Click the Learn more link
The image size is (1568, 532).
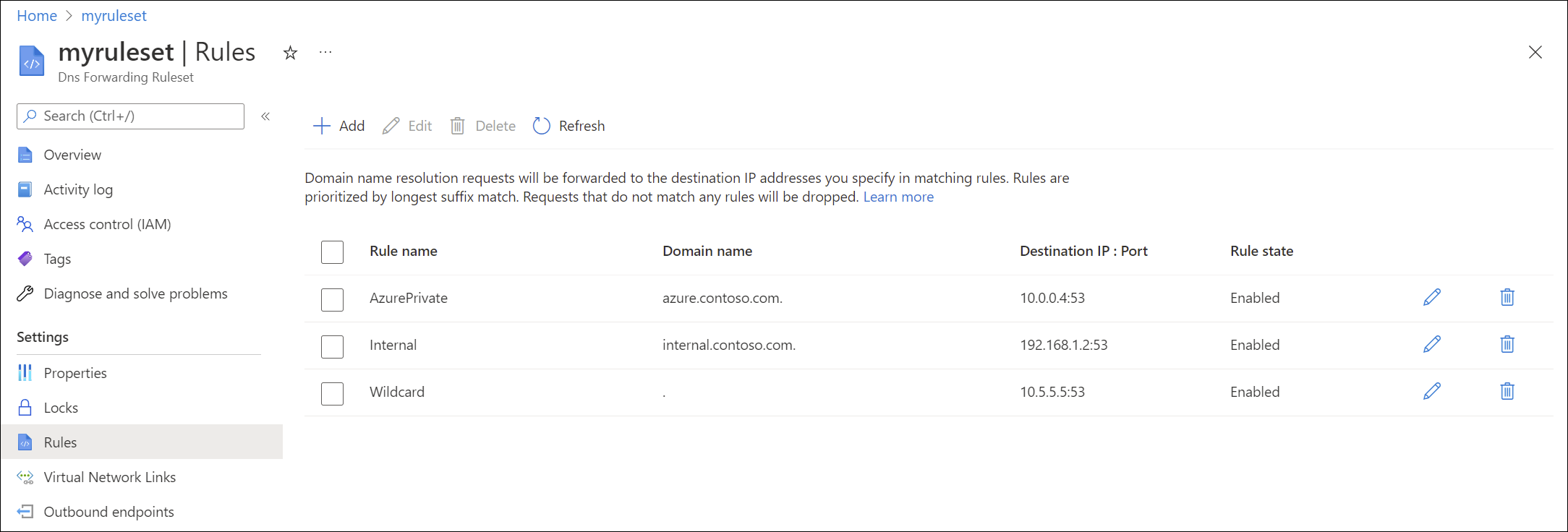click(898, 197)
